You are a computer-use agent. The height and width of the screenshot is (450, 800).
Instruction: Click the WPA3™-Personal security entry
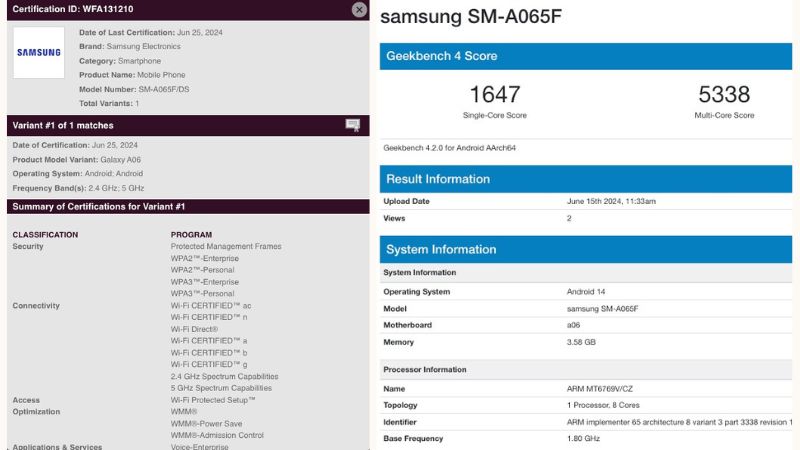(202, 293)
